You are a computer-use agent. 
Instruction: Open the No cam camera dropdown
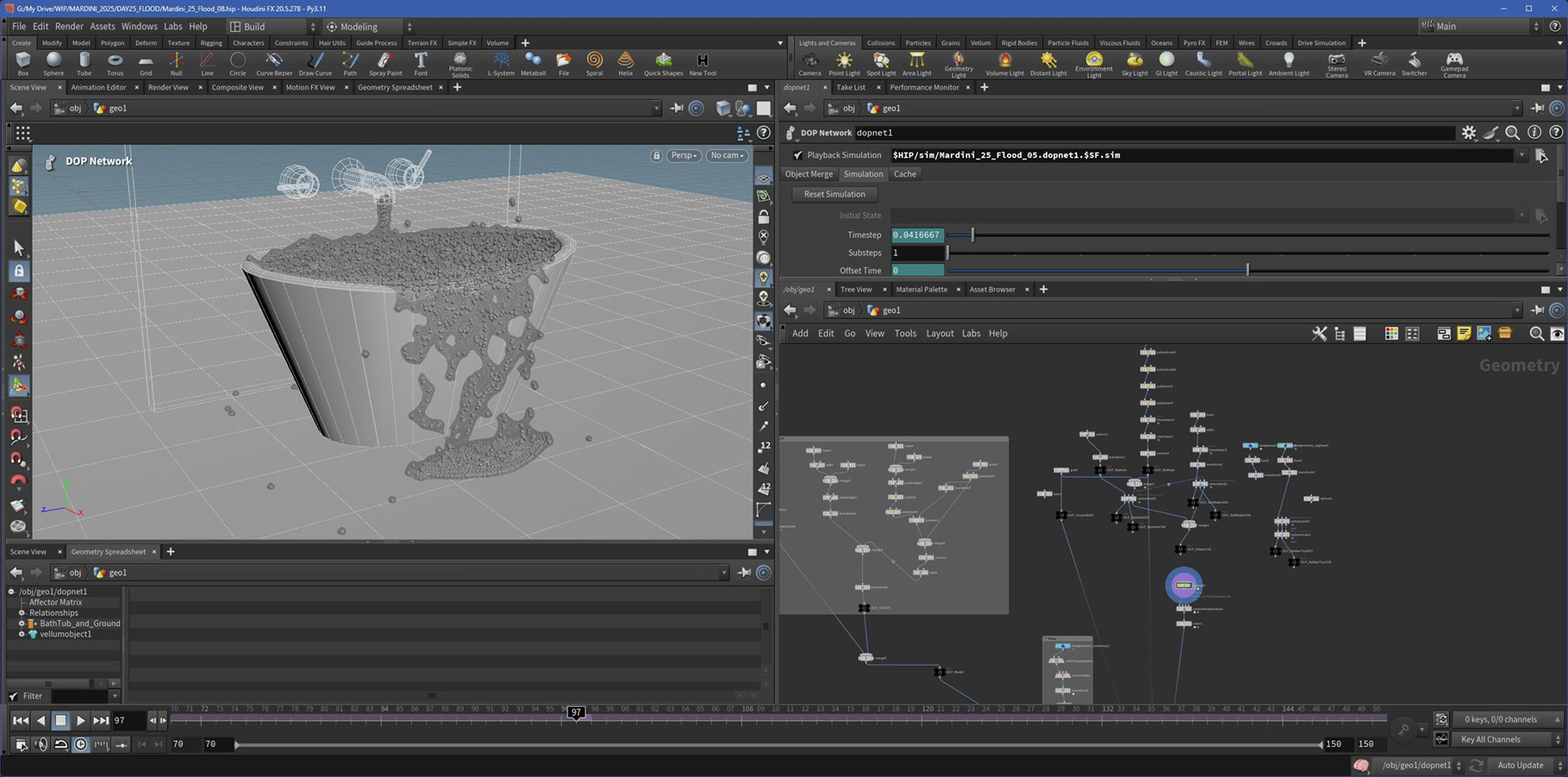tap(726, 155)
